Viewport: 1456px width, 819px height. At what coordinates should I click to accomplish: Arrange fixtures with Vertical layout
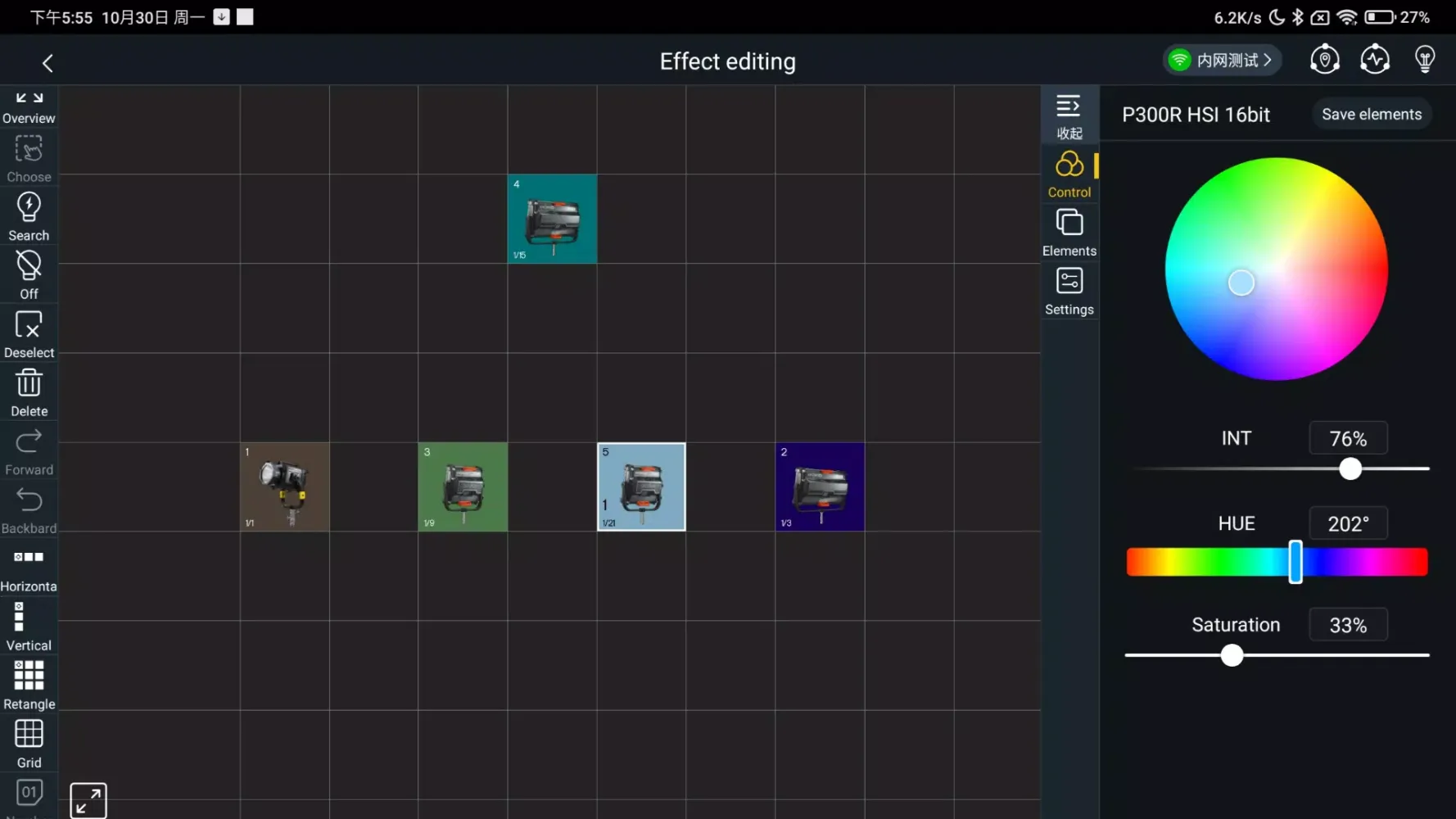[x=29, y=627]
